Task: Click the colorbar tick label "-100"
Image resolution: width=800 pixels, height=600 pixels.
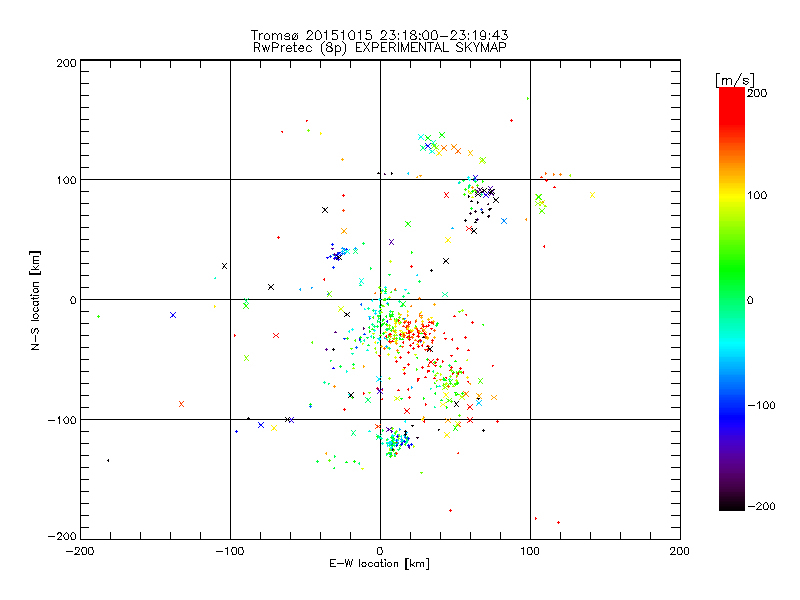Action: point(761,406)
